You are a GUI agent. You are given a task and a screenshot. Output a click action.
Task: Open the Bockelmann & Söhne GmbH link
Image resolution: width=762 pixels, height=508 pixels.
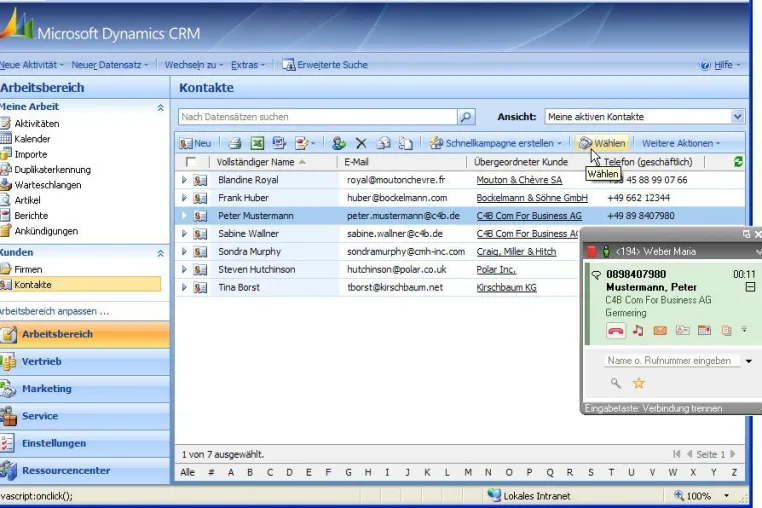532,198
